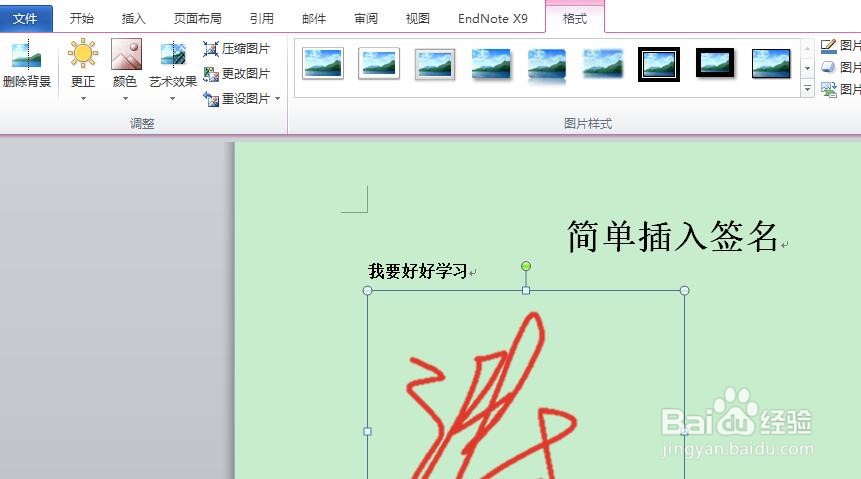Apply the first picture style thumbnail
Viewport: 861px width, 479px height.
click(x=323, y=64)
